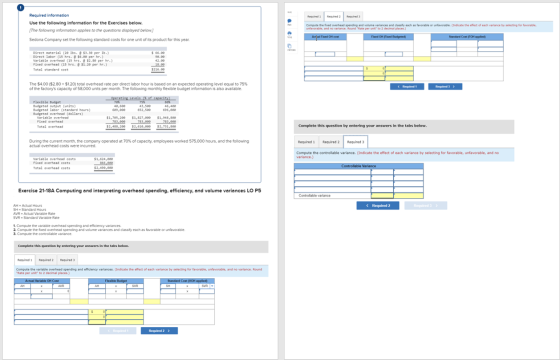Click the Print icon in sidebar
The image size is (560, 360).
(x=290, y=34)
